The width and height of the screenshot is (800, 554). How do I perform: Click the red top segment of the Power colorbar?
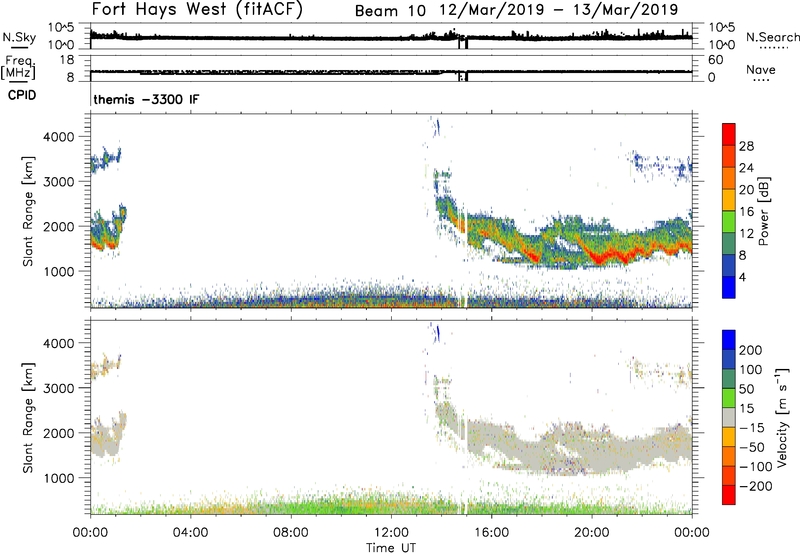click(729, 134)
